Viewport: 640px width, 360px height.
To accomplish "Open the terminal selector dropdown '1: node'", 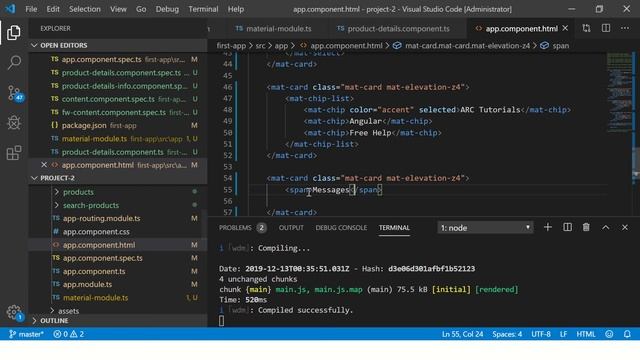I will pos(485,228).
